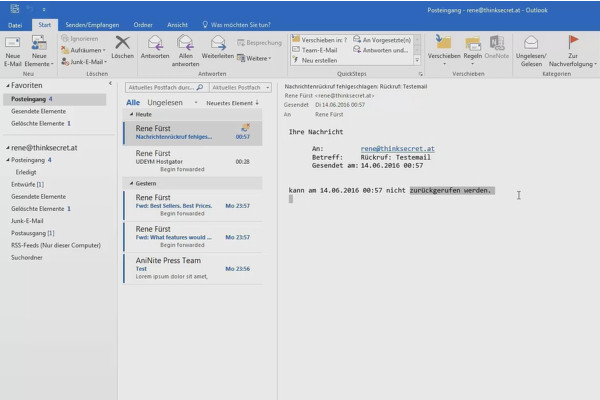Screen dimensions: 600x400
Task: Reply to everyone with Allen antworten
Action: (x=186, y=51)
